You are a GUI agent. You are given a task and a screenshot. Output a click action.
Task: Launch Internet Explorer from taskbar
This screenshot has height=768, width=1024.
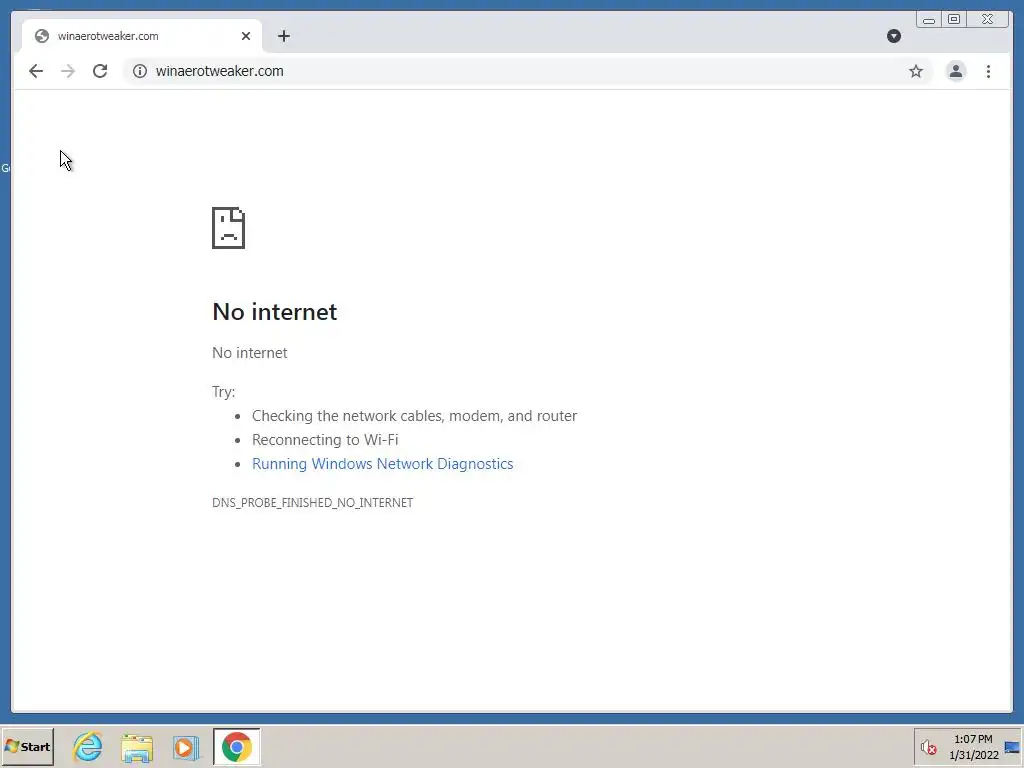[x=88, y=746]
